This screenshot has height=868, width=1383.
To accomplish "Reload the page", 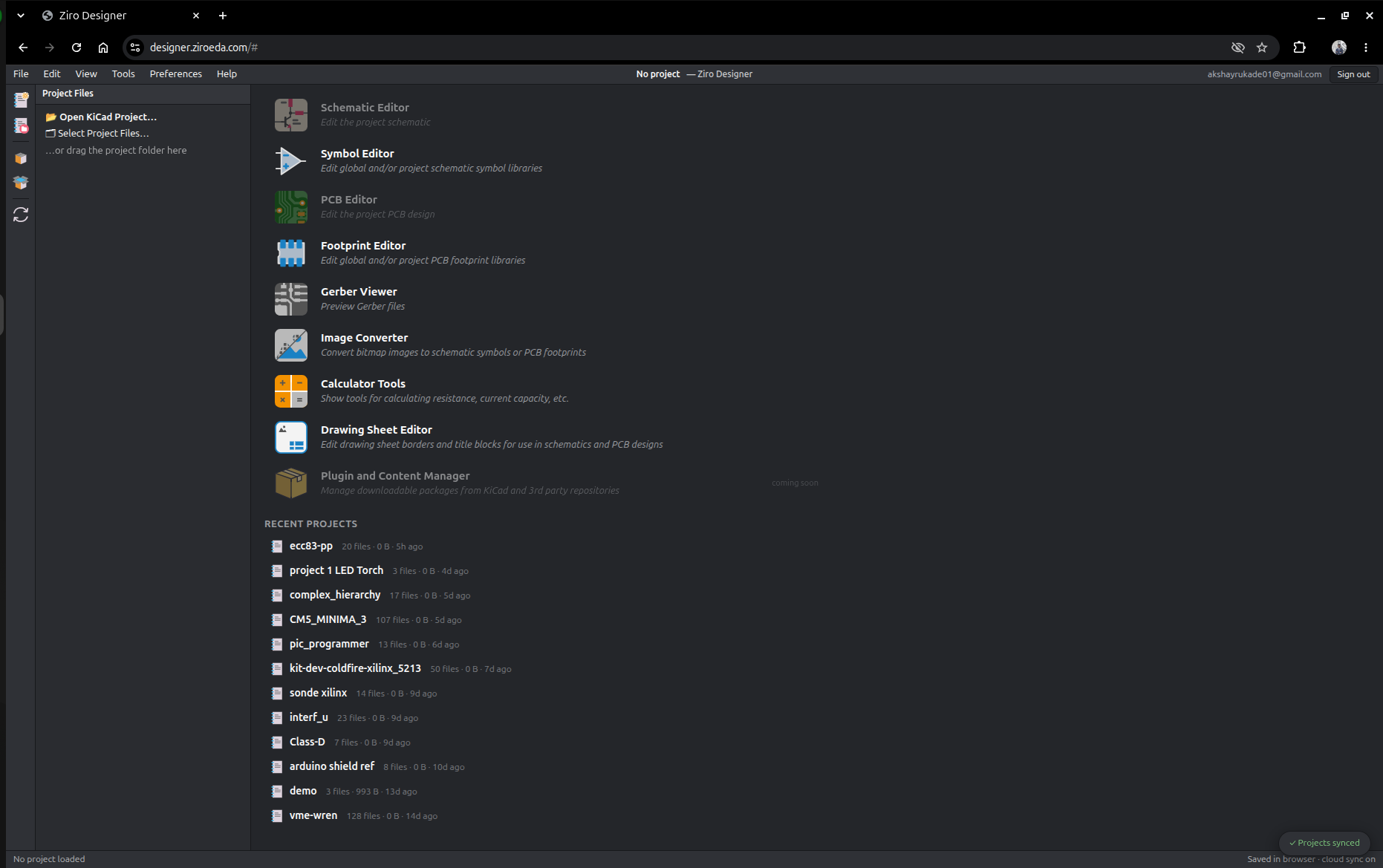I will click(77, 48).
